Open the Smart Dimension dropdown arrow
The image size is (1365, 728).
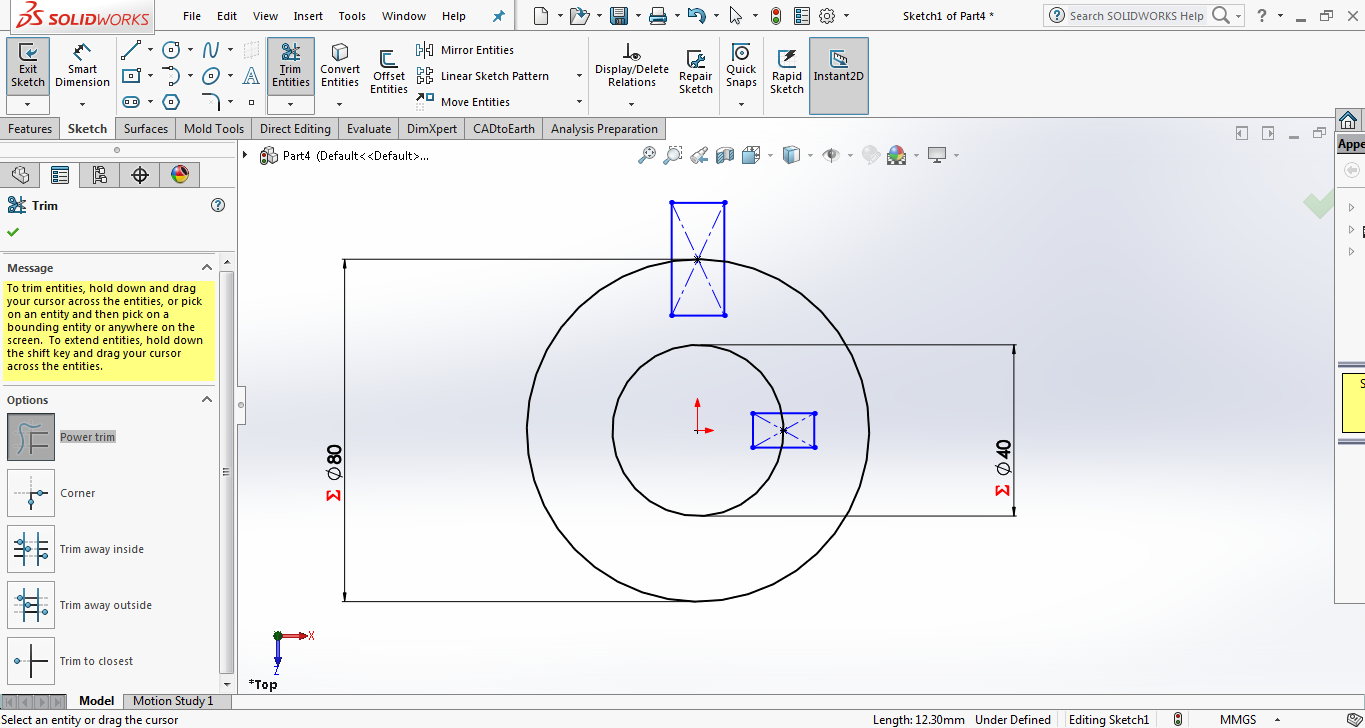[x=82, y=104]
